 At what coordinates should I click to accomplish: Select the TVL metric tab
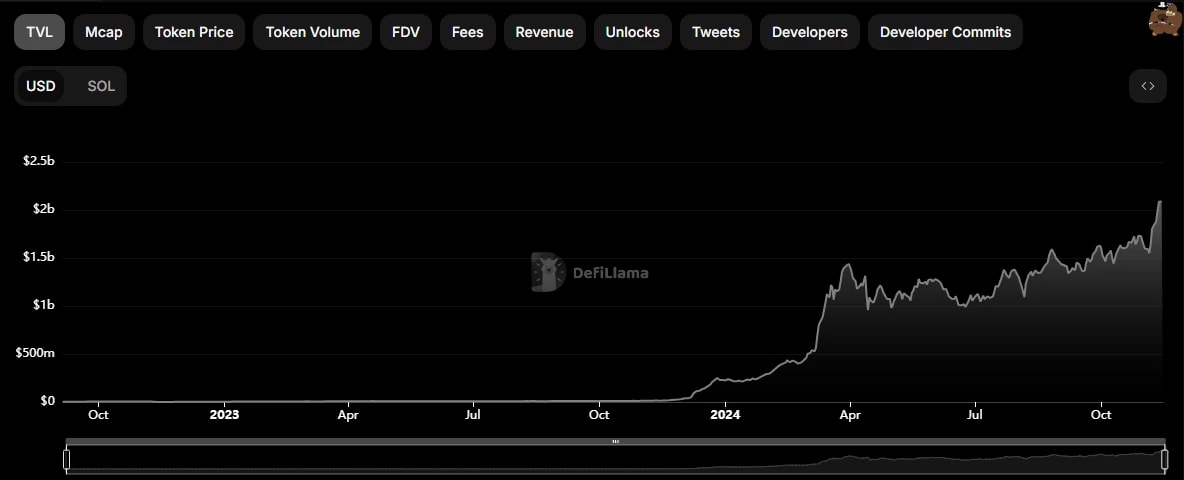(39, 32)
